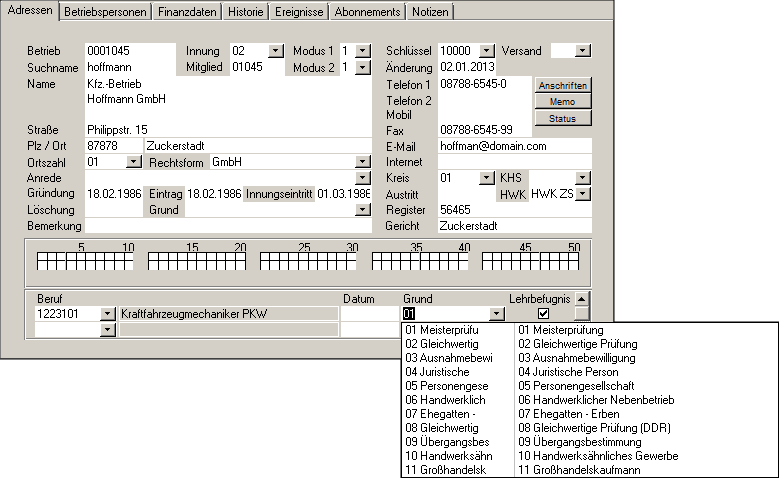Image resolution: width=779 pixels, height=478 pixels.
Task: Open the Finanzdaten tab
Action: 188,12
